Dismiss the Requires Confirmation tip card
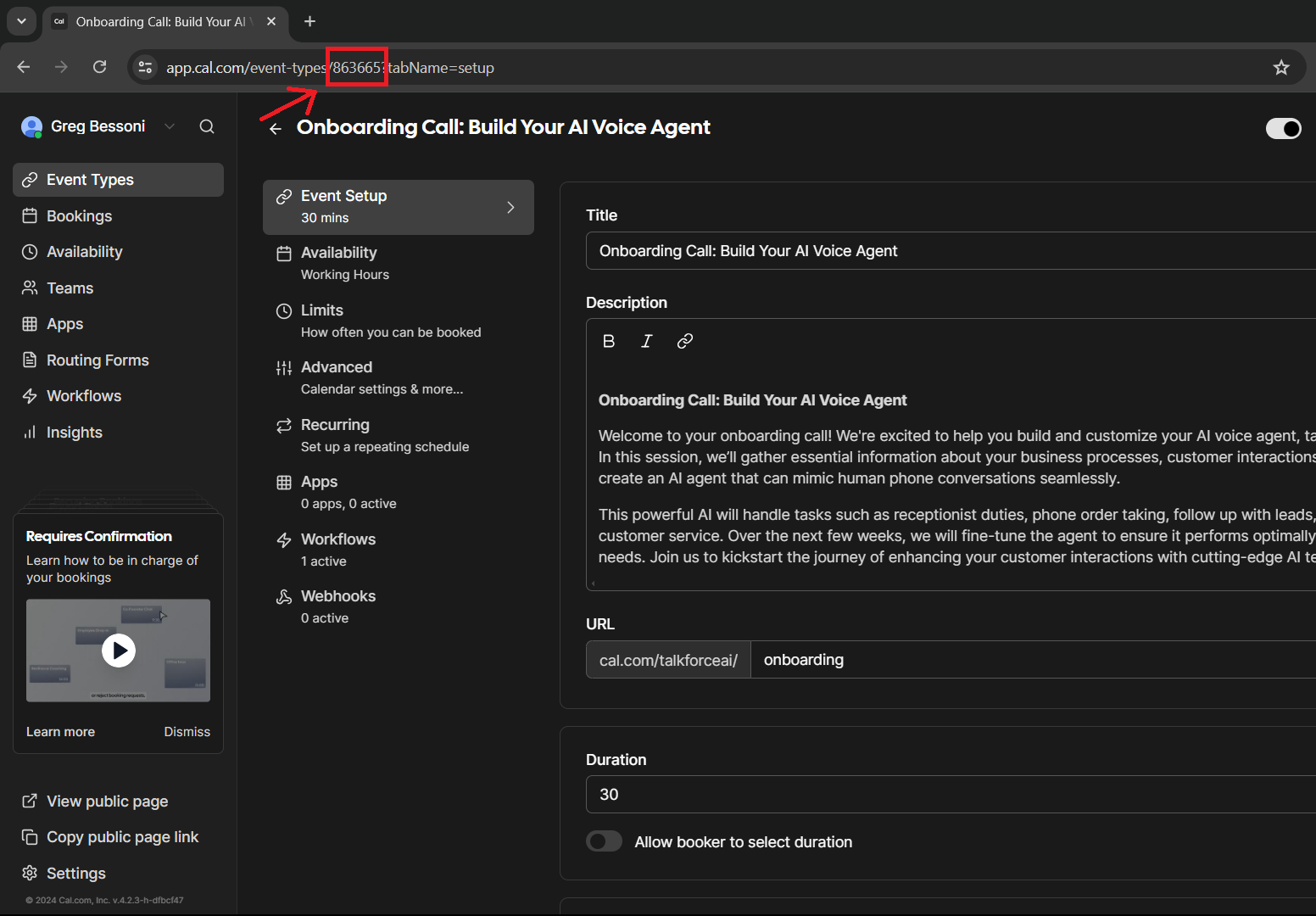This screenshot has height=916, width=1316. point(187,732)
